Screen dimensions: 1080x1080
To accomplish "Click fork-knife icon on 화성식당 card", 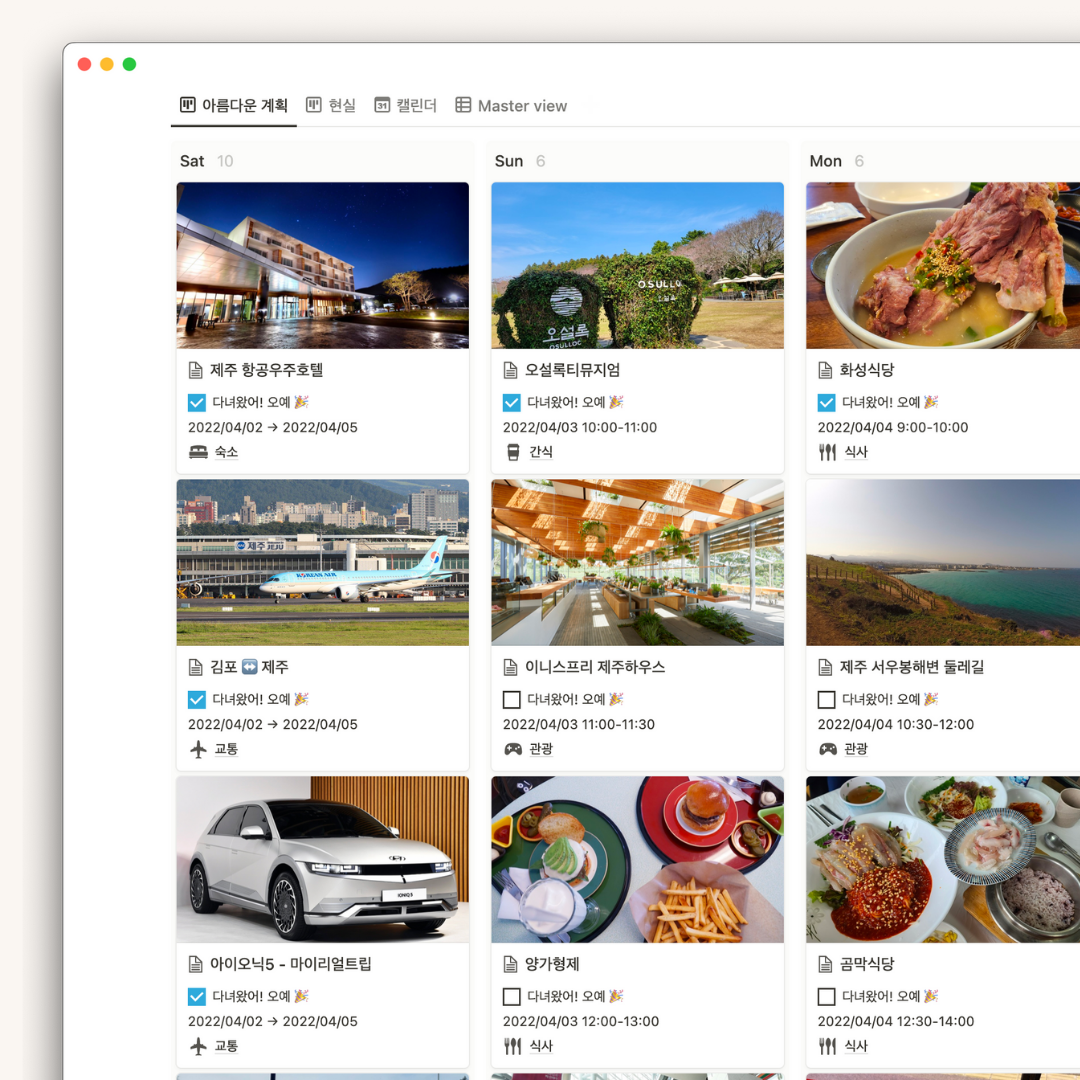I will pos(827,452).
